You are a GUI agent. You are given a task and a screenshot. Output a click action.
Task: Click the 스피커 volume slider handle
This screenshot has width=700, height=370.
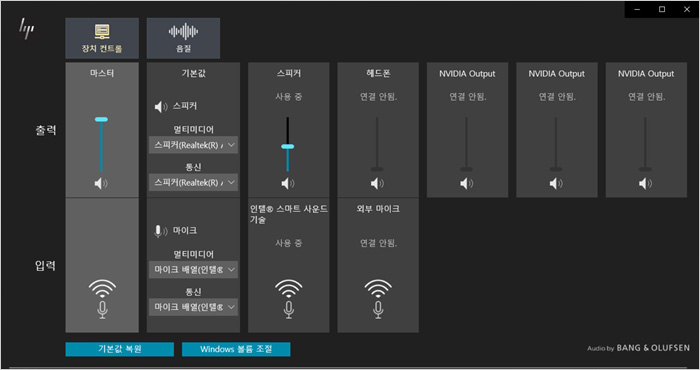(x=288, y=146)
